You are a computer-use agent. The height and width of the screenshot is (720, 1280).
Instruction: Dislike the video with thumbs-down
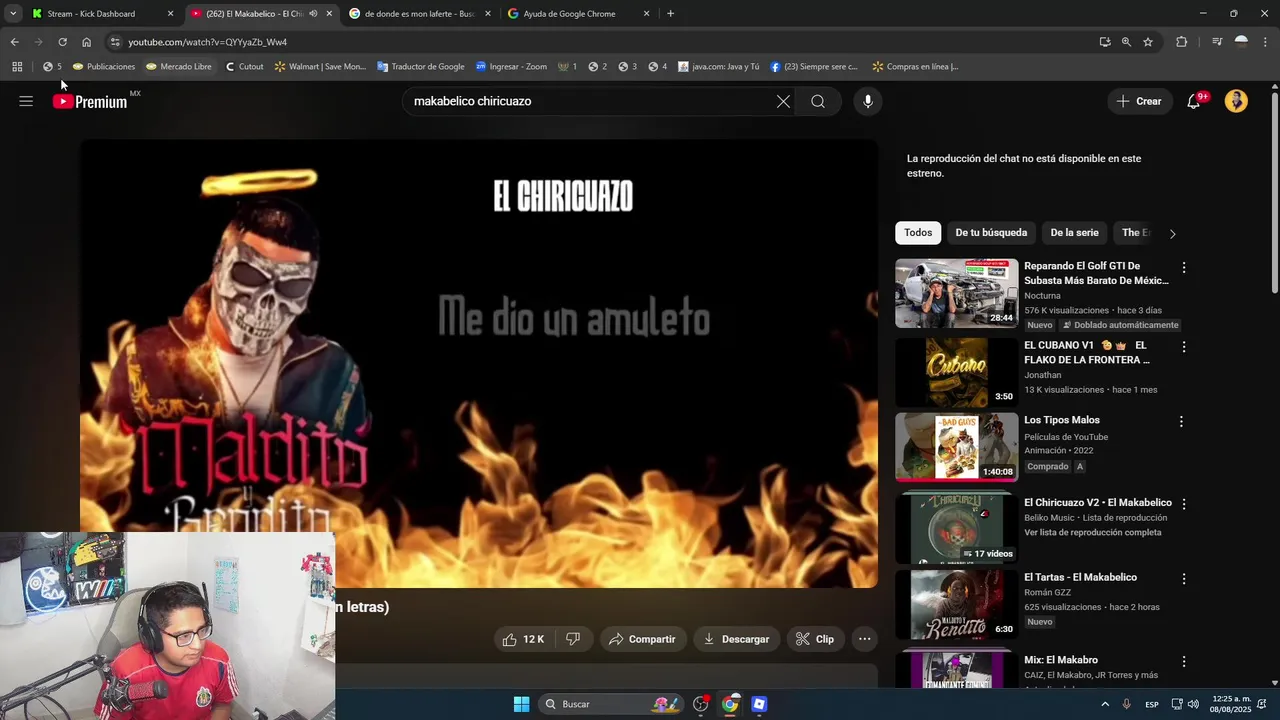point(573,639)
